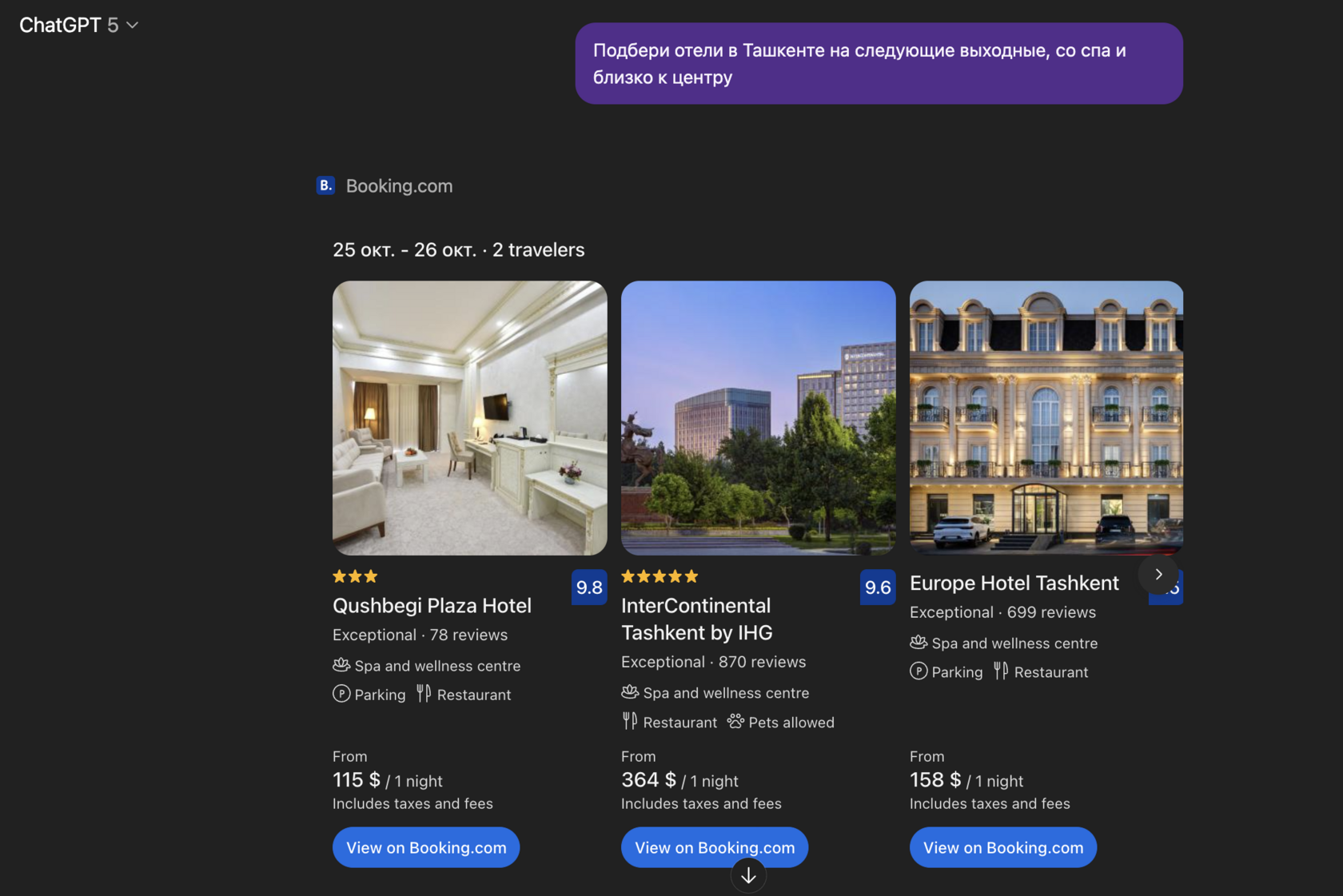1343x896 pixels.
Task: Click the restaurant icon under InterContinental Tashkent
Action: (630, 722)
